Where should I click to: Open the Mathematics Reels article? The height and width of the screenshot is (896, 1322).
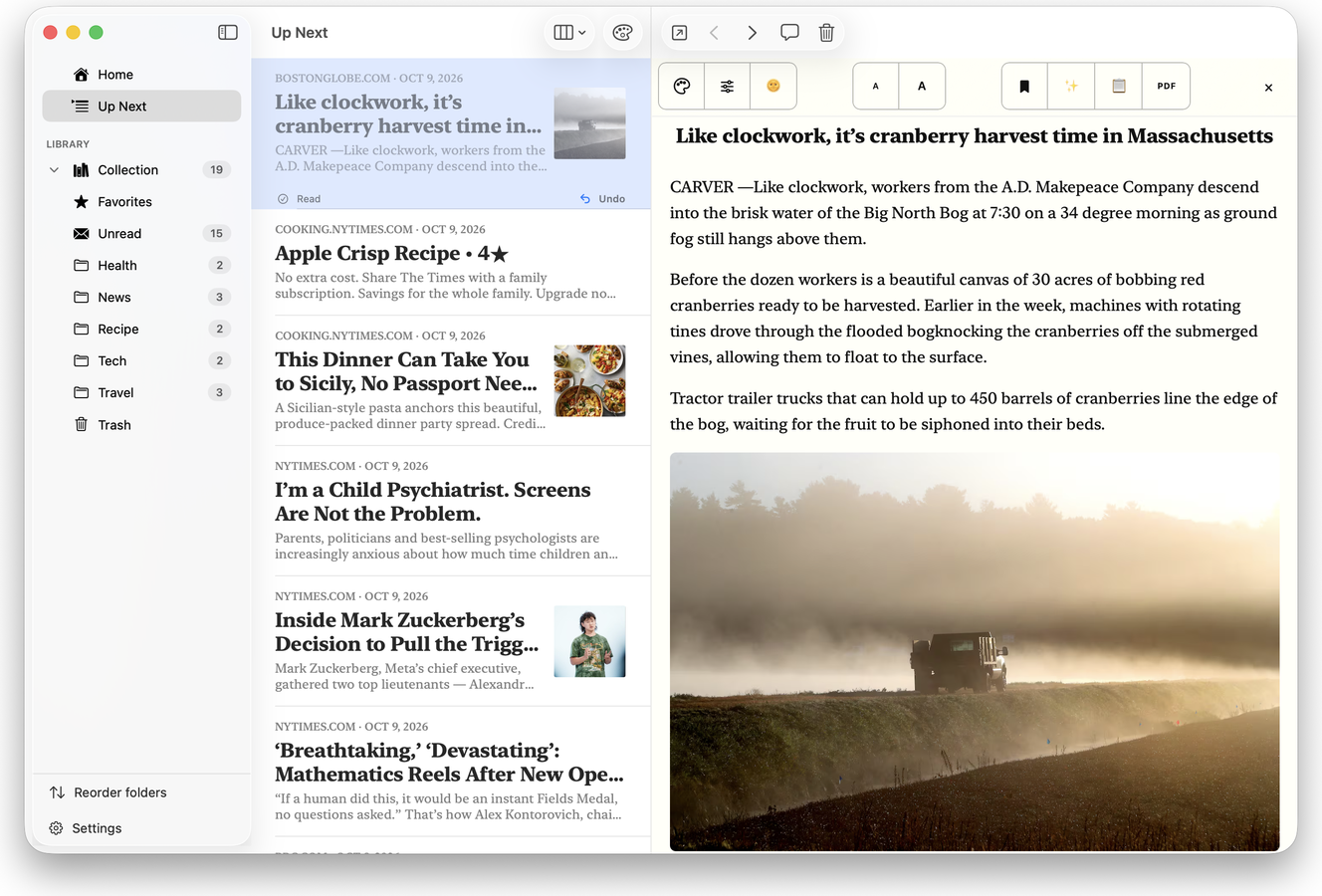click(451, 772)
